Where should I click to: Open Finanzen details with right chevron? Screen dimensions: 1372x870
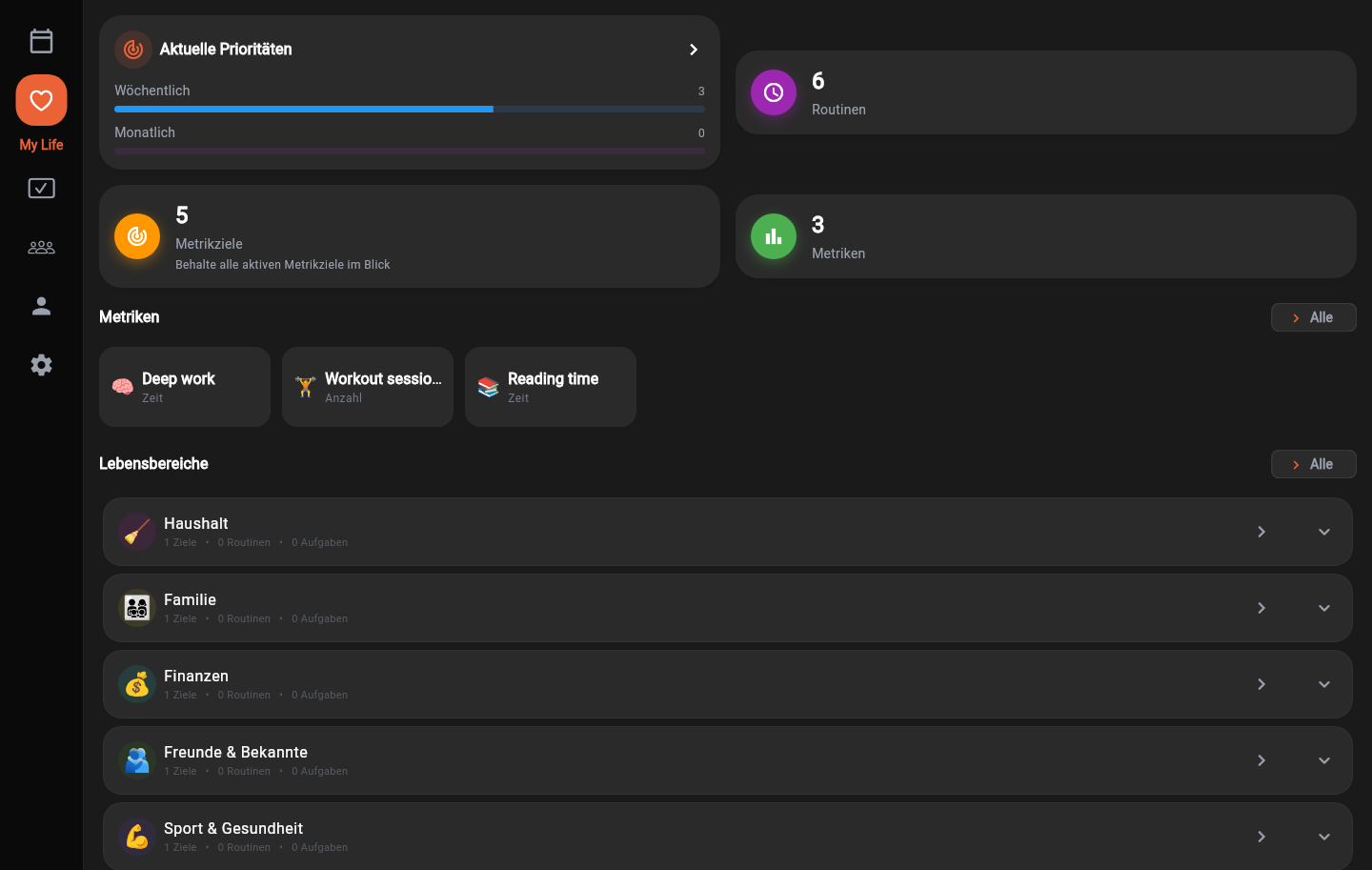(1261, 684)
